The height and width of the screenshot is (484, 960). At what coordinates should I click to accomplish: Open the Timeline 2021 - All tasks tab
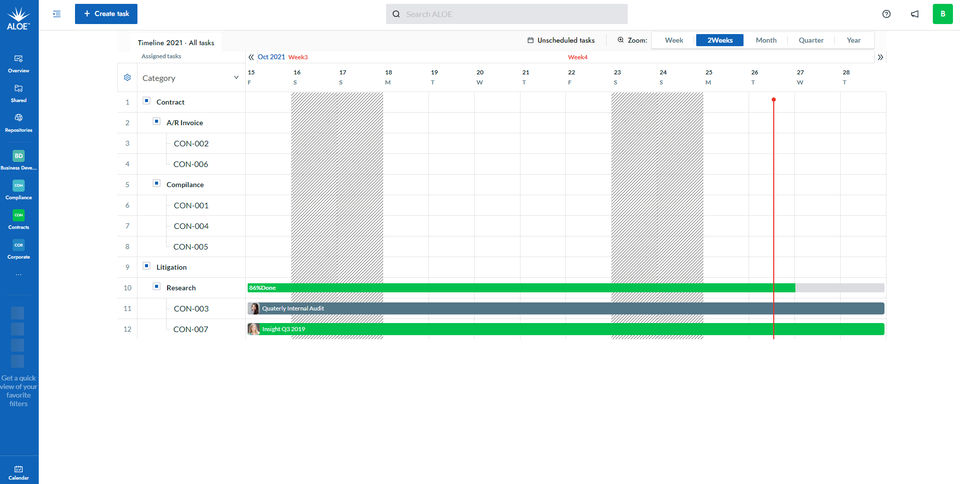(x=176, y=43)
